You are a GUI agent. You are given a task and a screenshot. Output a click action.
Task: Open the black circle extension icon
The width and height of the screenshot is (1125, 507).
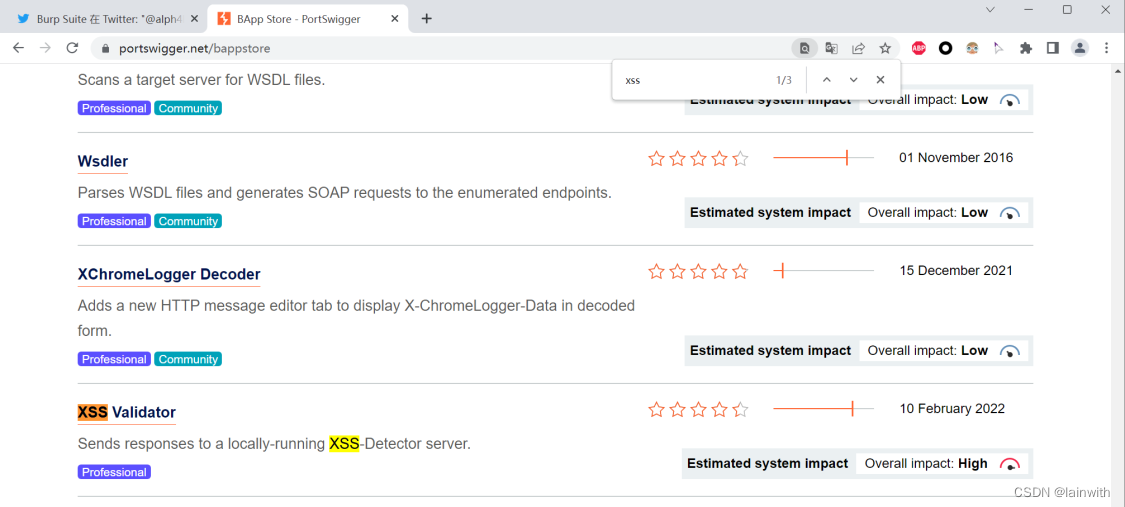946,48
